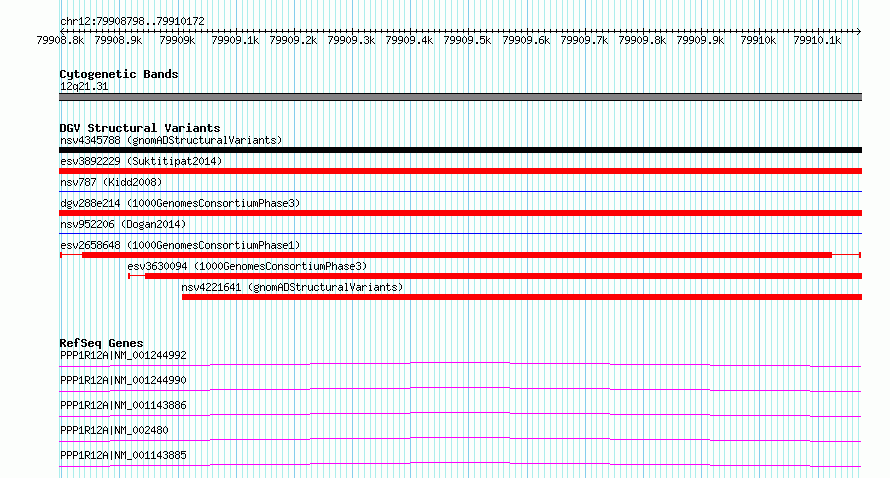This screenshot has width=890, height=478.
Task: Click the 79909k ruler tick label
Action: click(177, 41)
